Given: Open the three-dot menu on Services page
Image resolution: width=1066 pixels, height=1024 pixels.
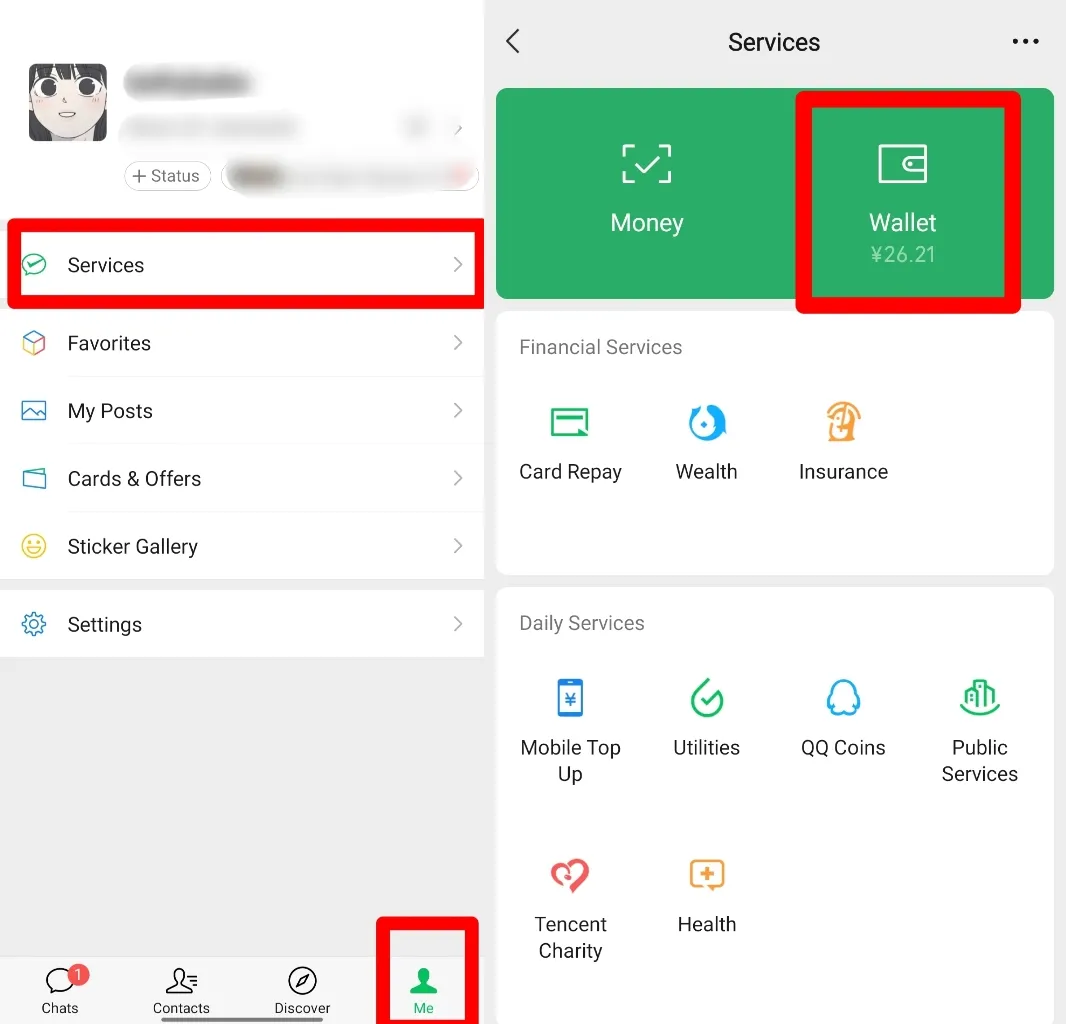Looking at the screenshot, I should 1025,41.
